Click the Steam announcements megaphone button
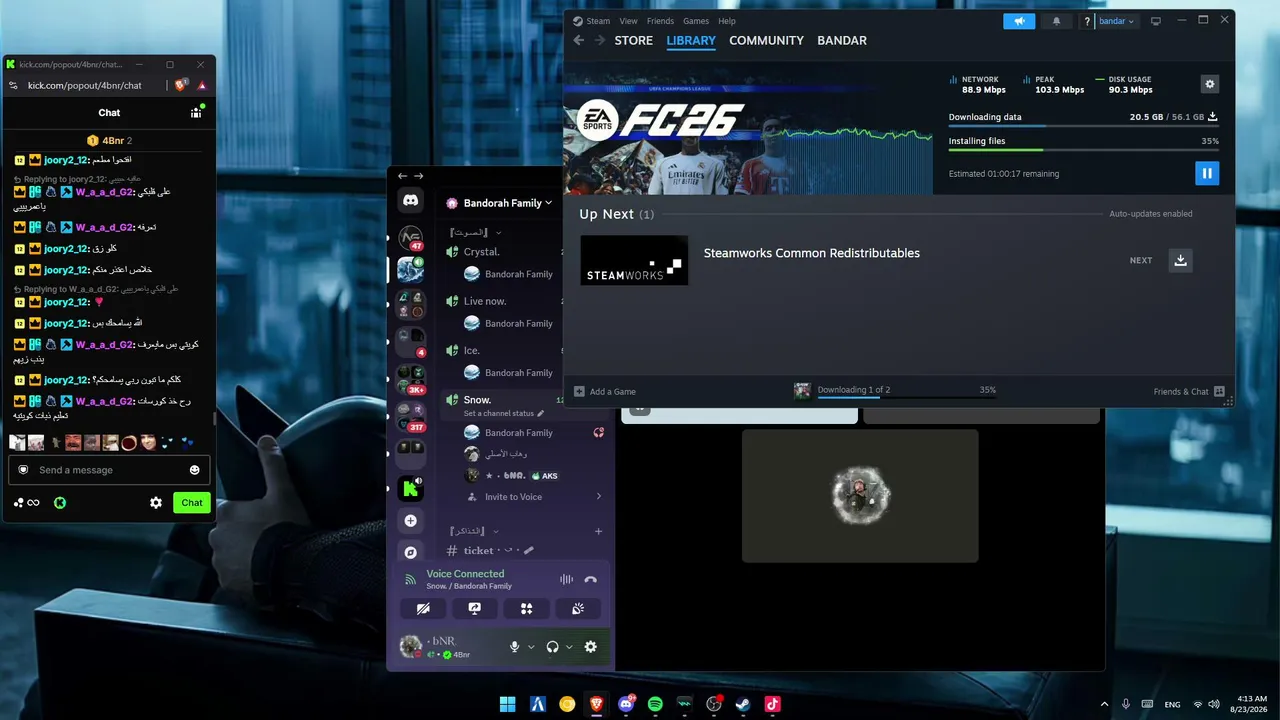1280x720 pixels. click(1019, 21)
